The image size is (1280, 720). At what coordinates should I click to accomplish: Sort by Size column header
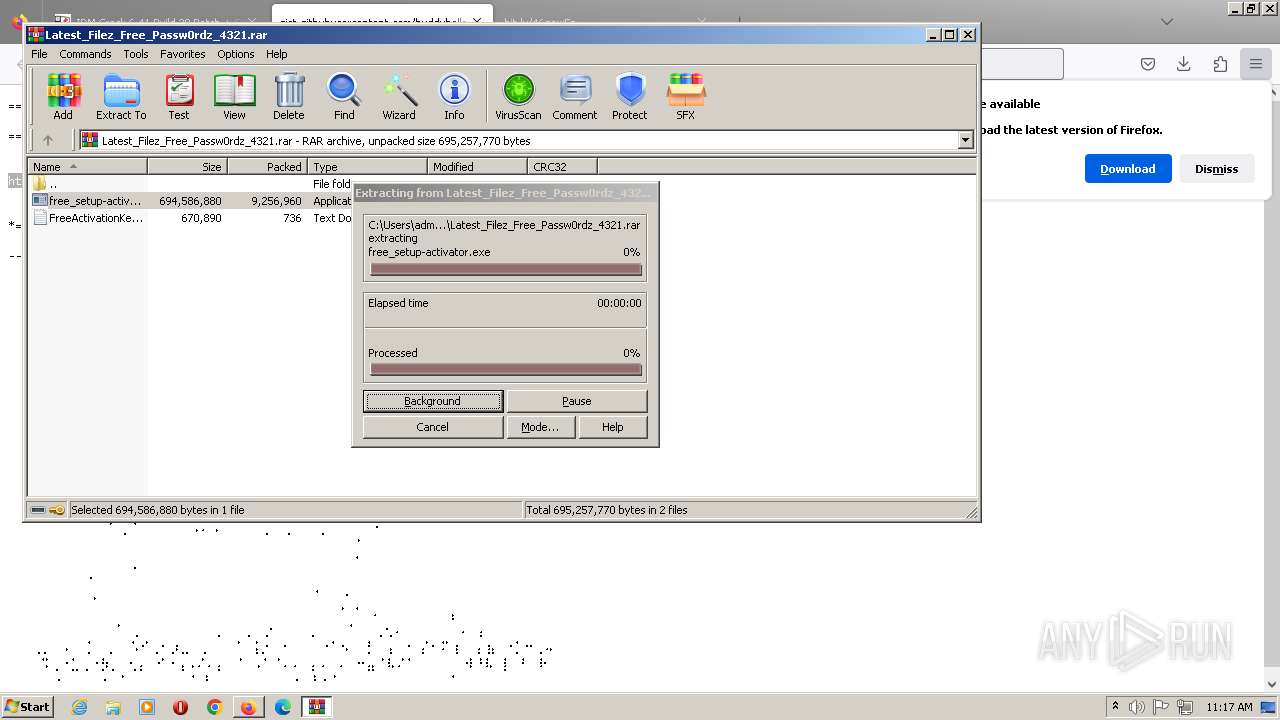coord(187,167)
